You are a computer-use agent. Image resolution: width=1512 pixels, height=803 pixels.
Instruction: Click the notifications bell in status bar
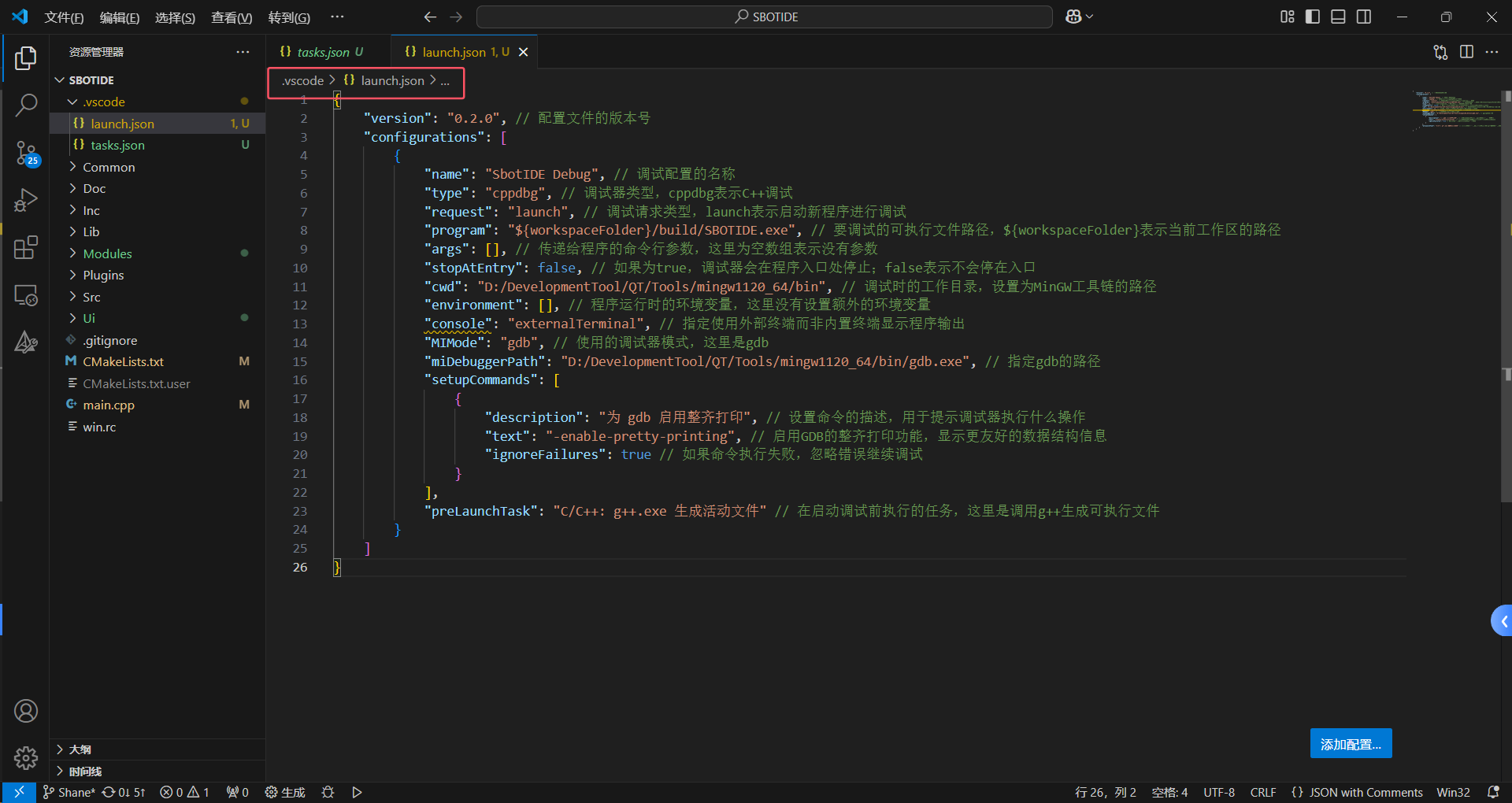click(x=1492, y=792)
